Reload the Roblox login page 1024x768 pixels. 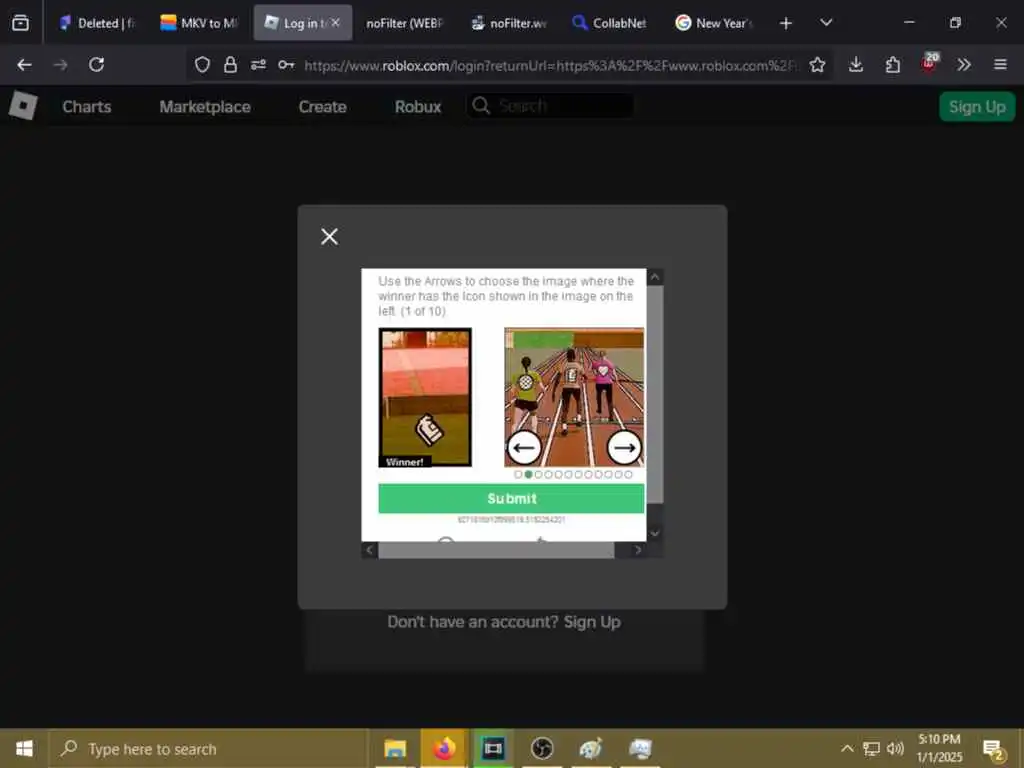click(97, 65)
